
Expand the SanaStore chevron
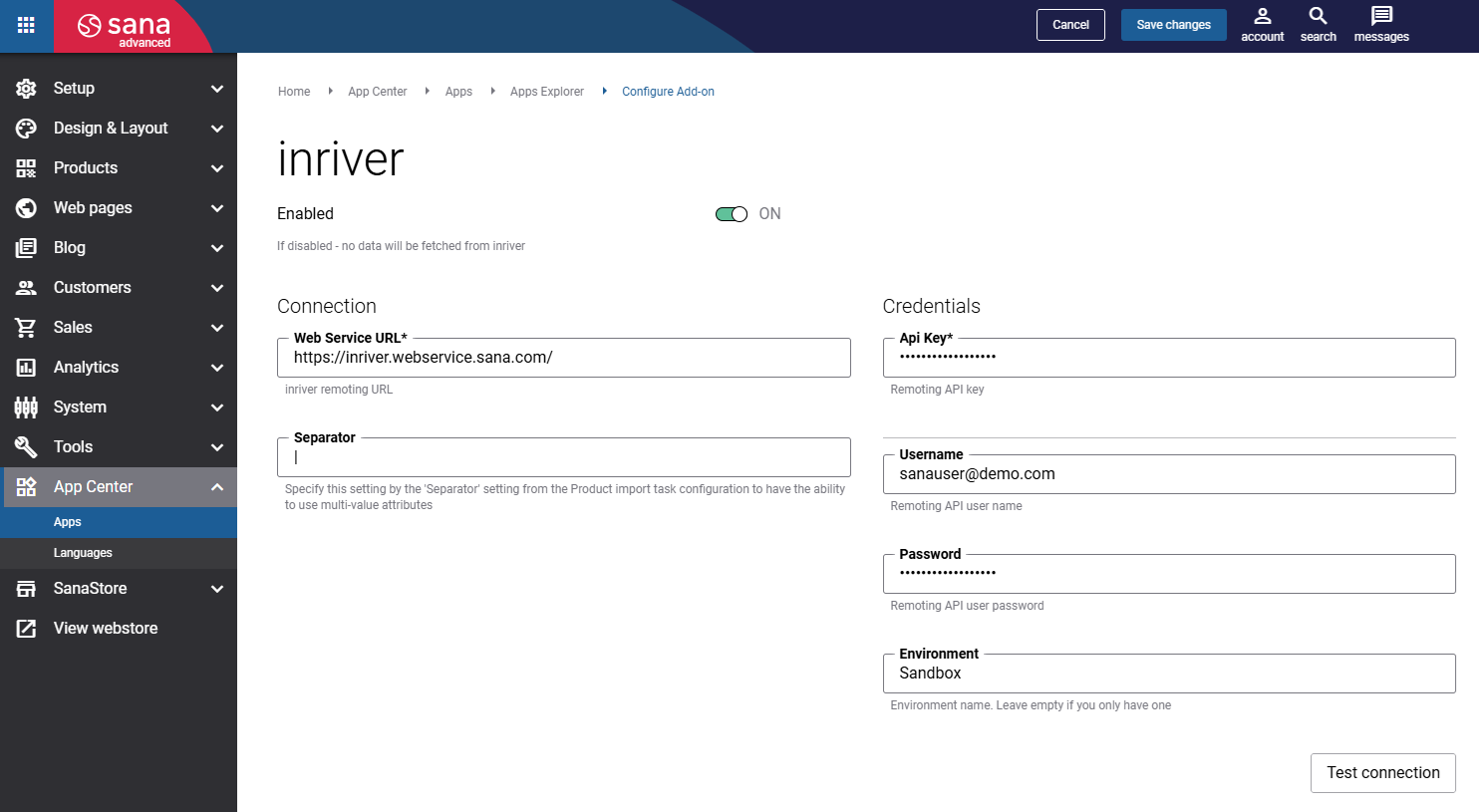[217, 589]
